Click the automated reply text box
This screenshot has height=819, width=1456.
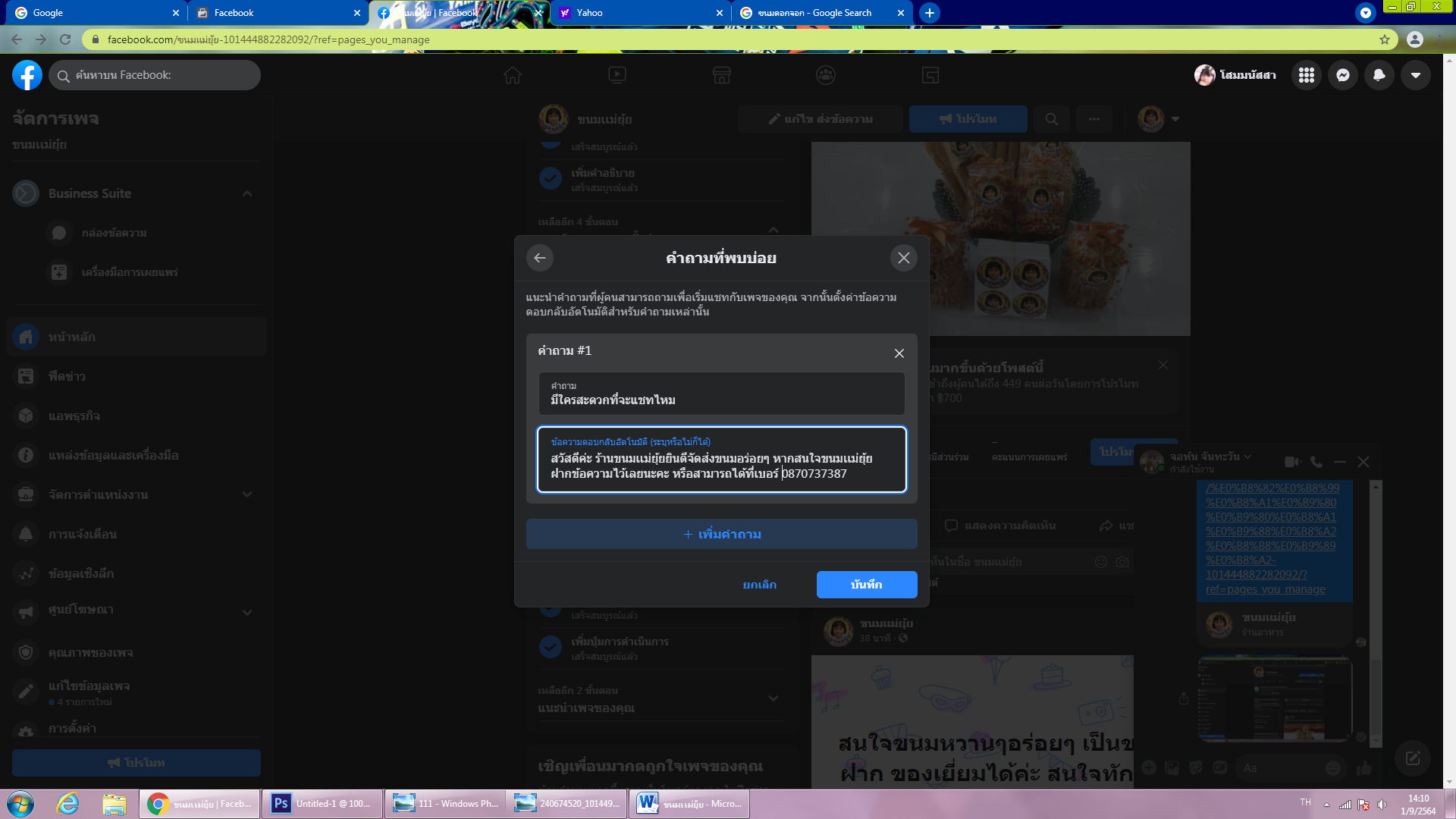pos(721,460)
